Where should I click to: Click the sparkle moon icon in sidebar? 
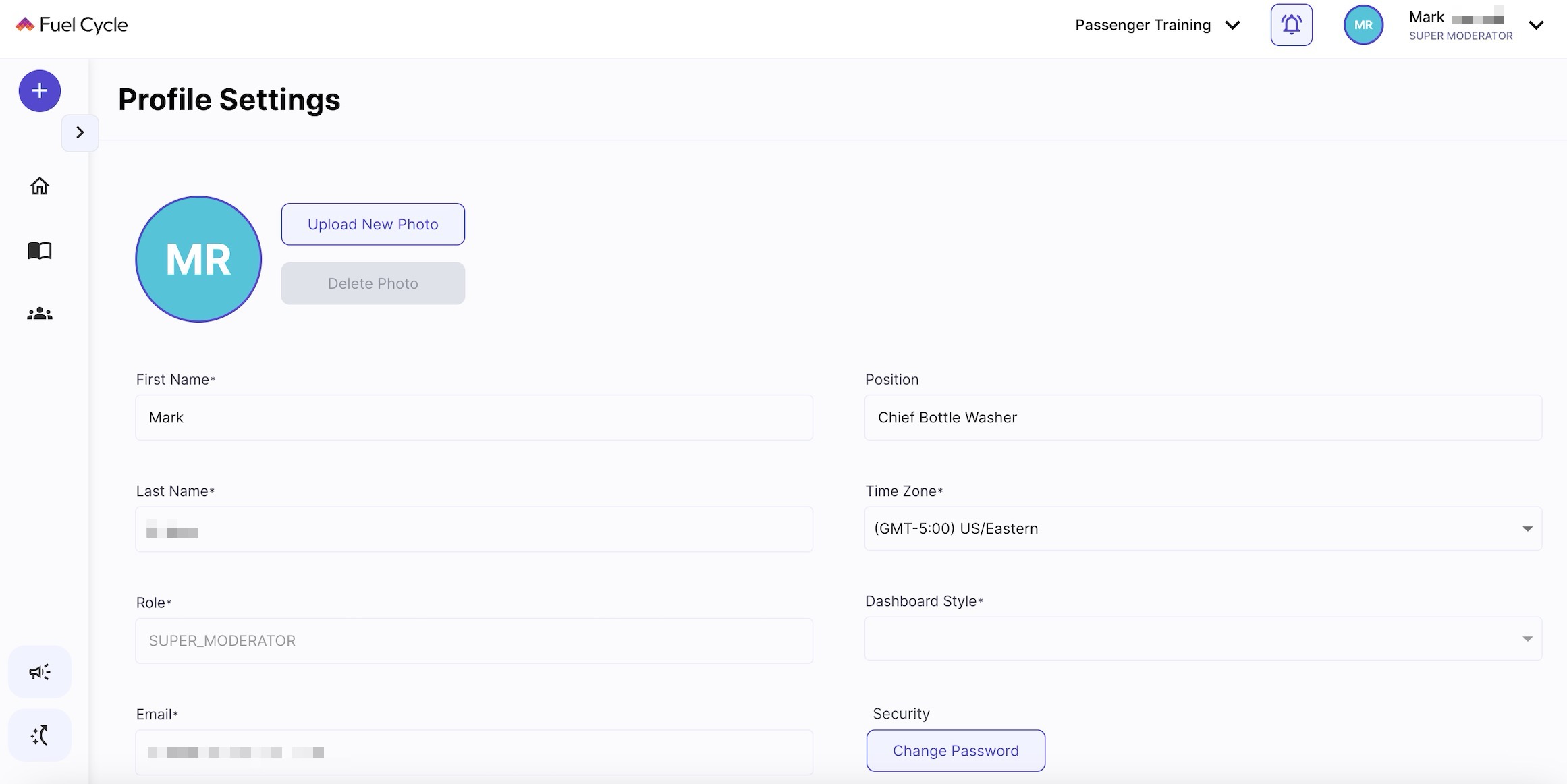(39, 735)
